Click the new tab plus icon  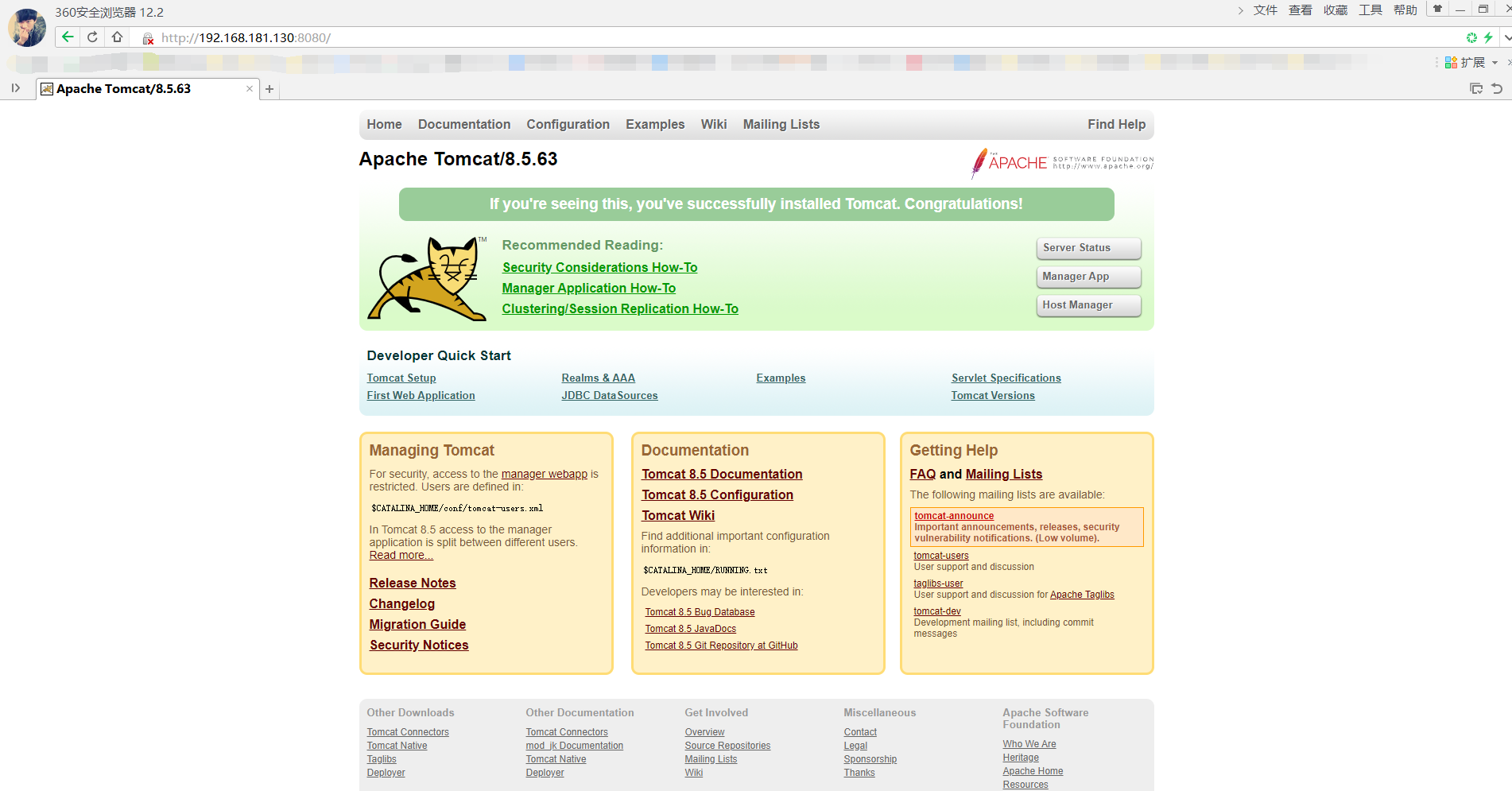point(269,89)
